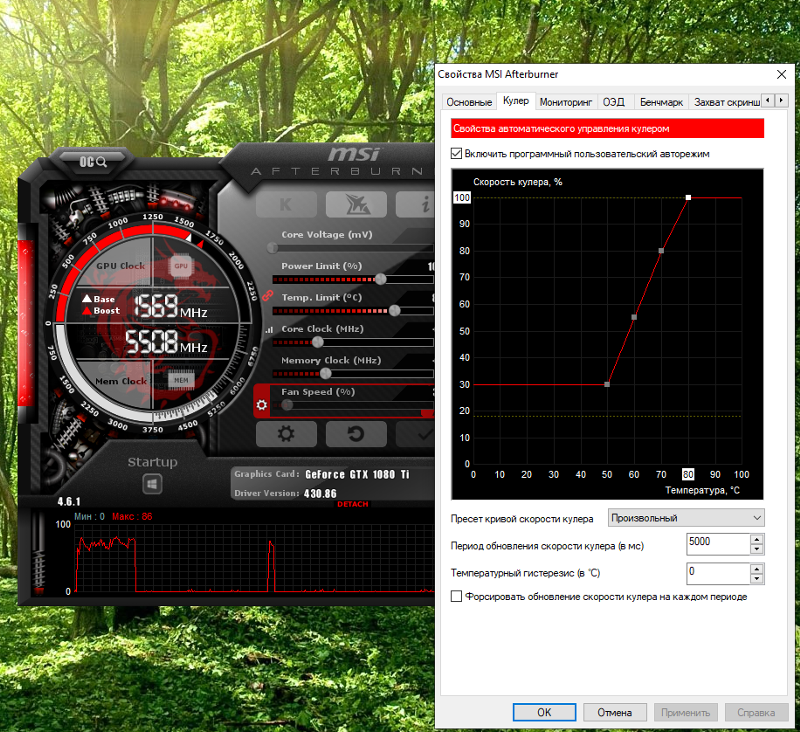800x732 pixels.
Task: Click the 1569 MHz GPU clock readout
Action: (x=170, y=307)
